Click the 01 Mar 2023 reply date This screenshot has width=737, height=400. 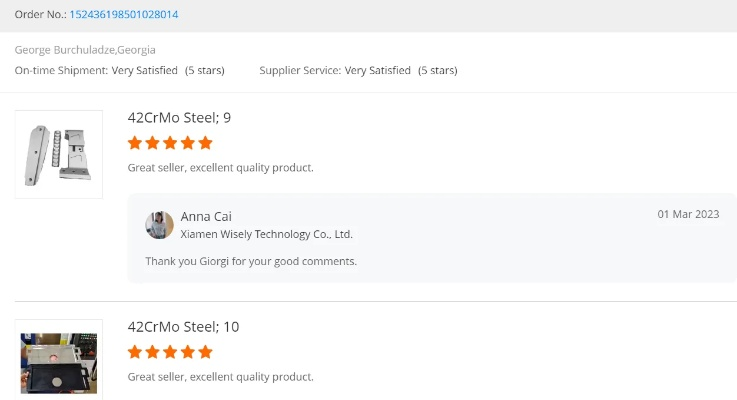coord(688,215)
